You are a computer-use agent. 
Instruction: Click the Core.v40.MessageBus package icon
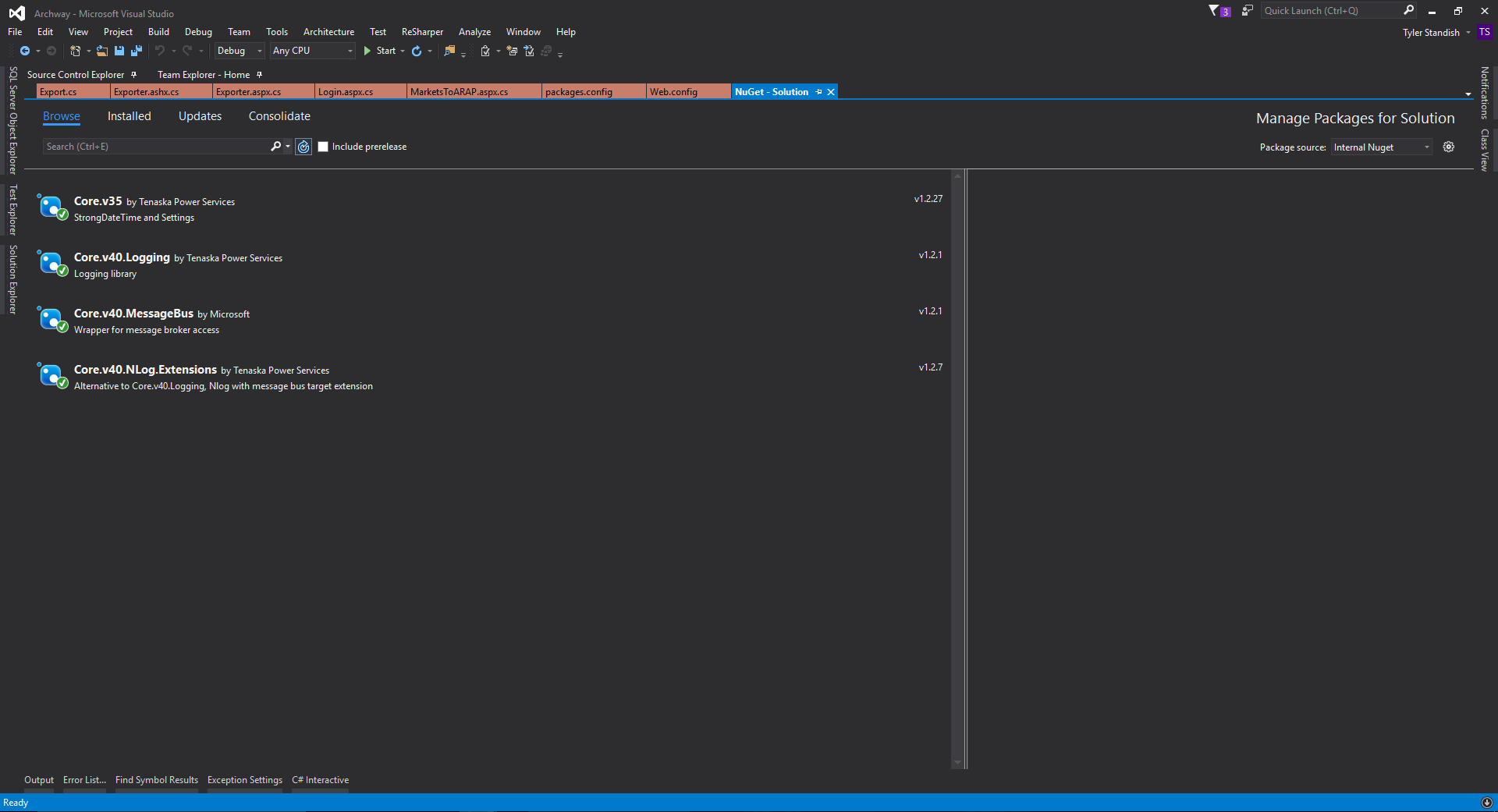pos(52,320)
